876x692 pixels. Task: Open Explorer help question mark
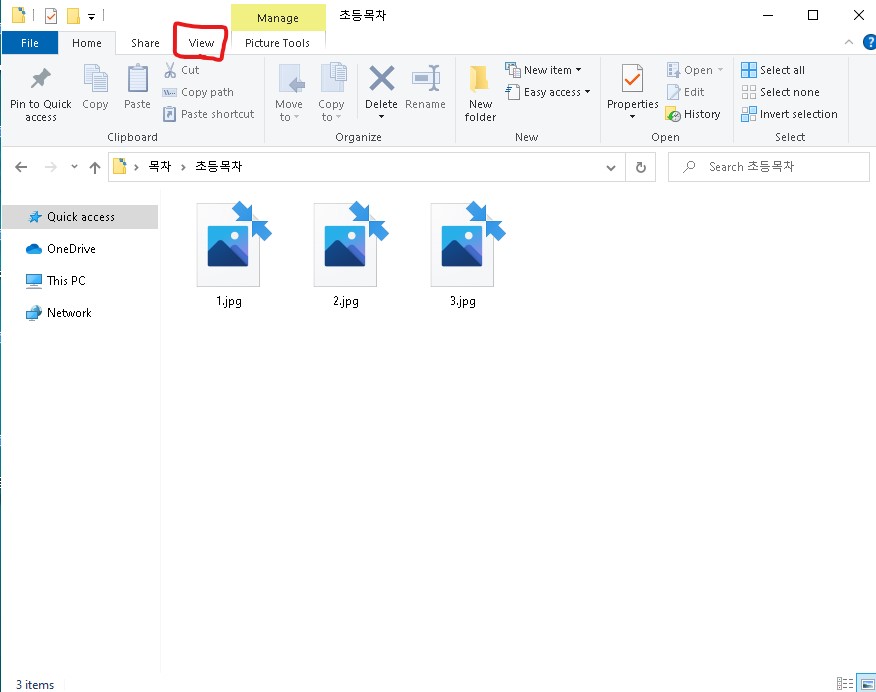(x=869, y=42)
